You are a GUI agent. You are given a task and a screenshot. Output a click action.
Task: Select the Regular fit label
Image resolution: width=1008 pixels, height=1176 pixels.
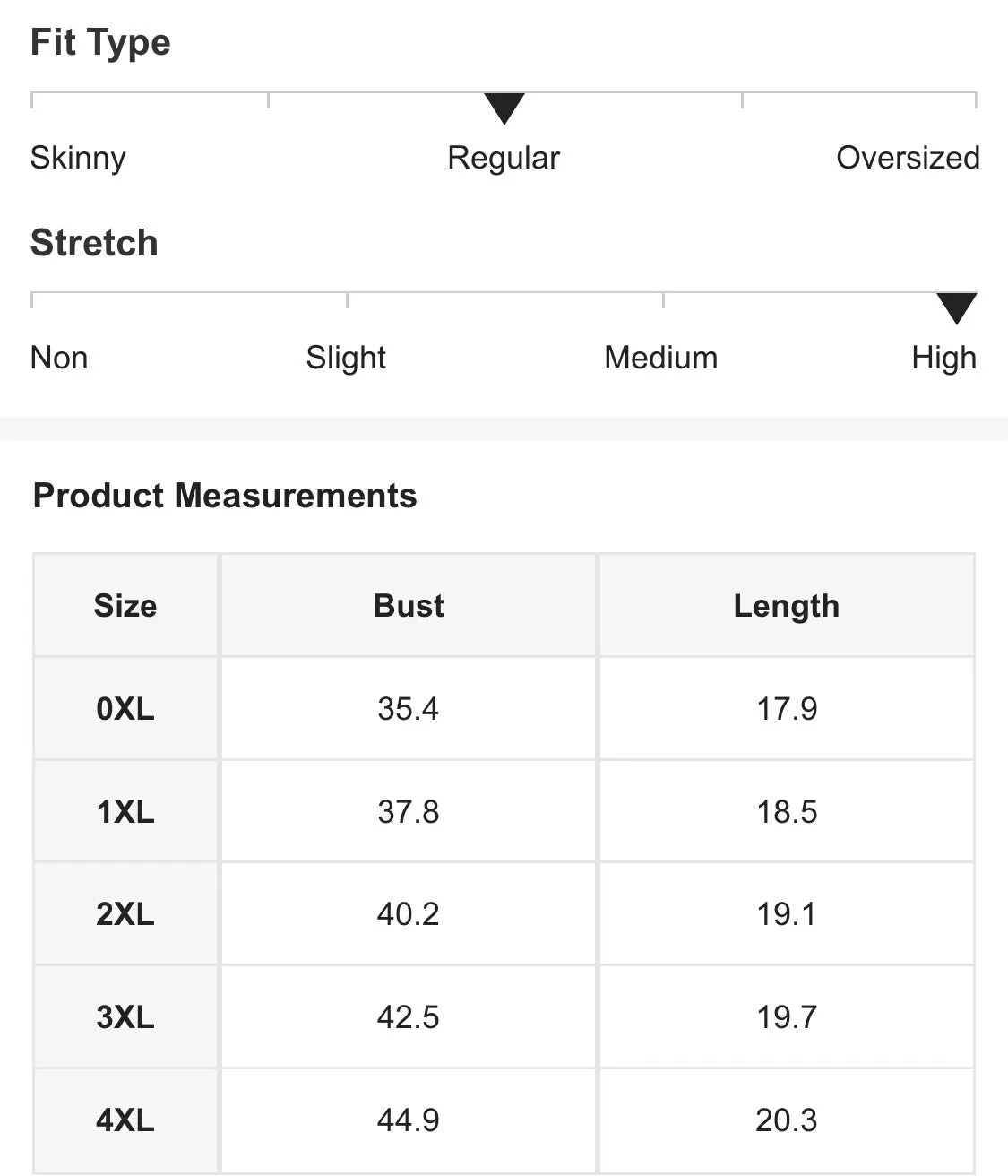pyautogui.click(x=504, y=158)
